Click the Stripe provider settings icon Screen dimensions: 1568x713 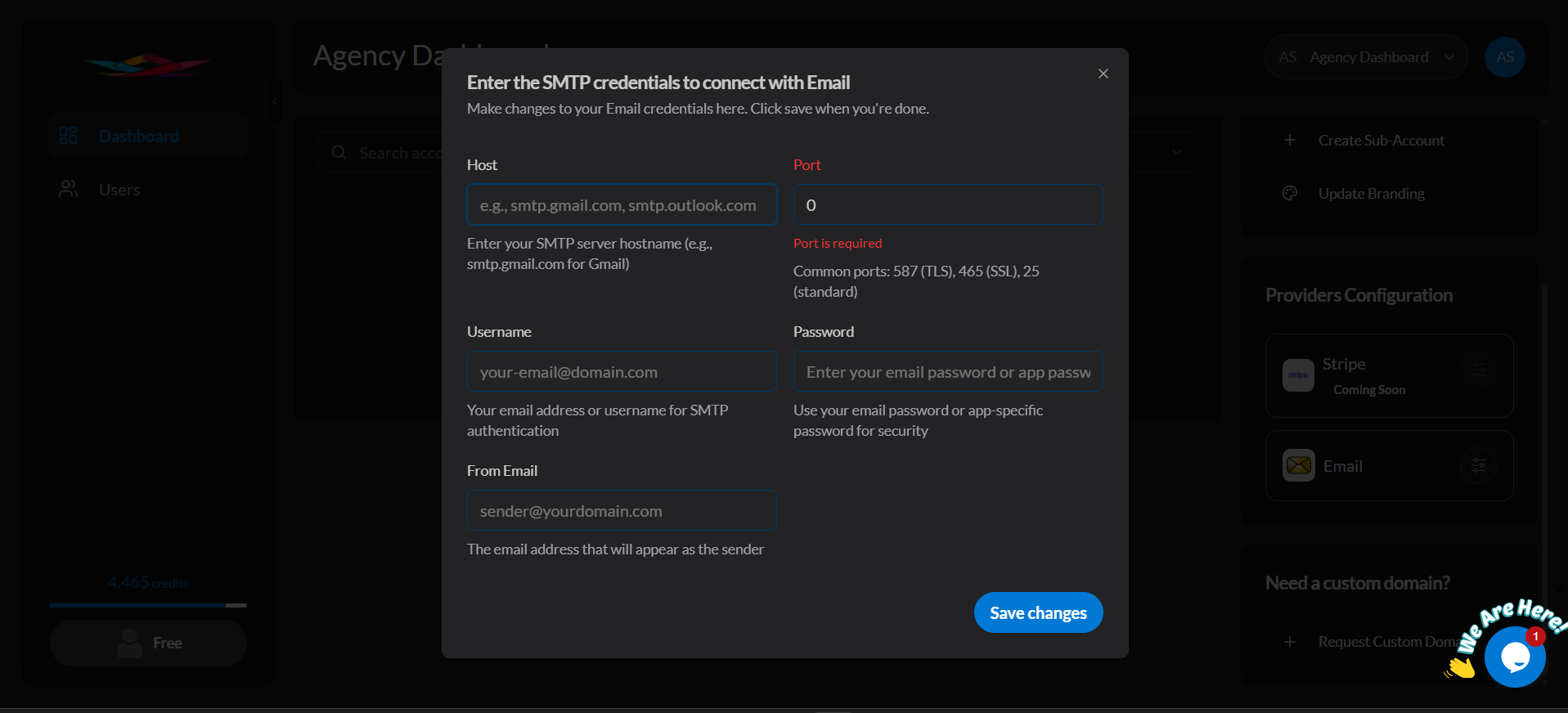1478,370
